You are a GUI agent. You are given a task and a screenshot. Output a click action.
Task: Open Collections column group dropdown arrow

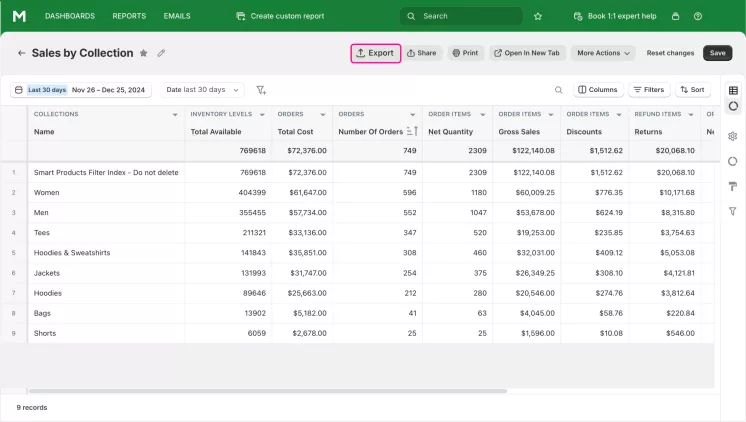175,115
